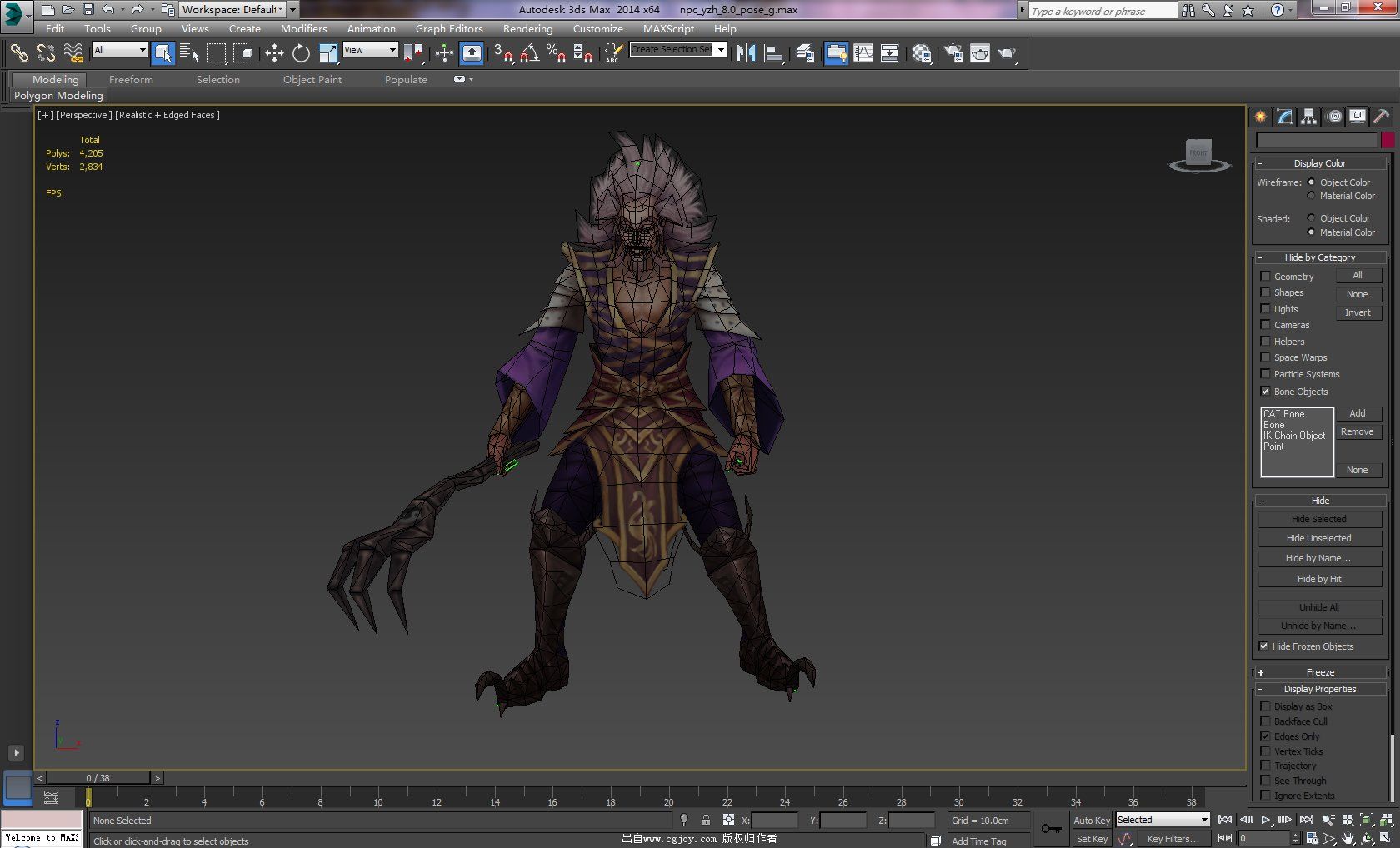The image size is (1400, 848).
Task: Click the Select and Link tool
Action: coord(19,53)
